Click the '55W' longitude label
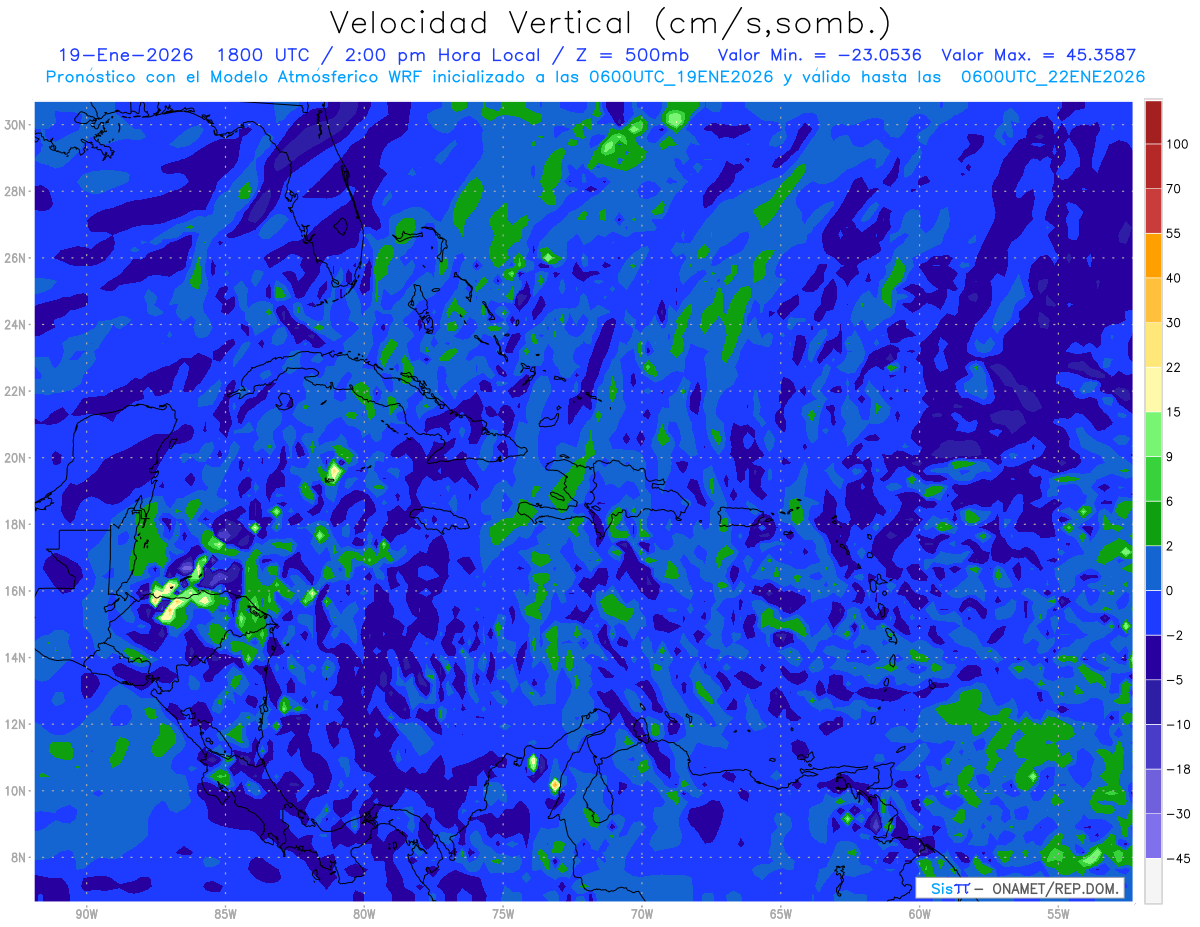This screenshot has height=927, width=1200. tap(1059, 914)
